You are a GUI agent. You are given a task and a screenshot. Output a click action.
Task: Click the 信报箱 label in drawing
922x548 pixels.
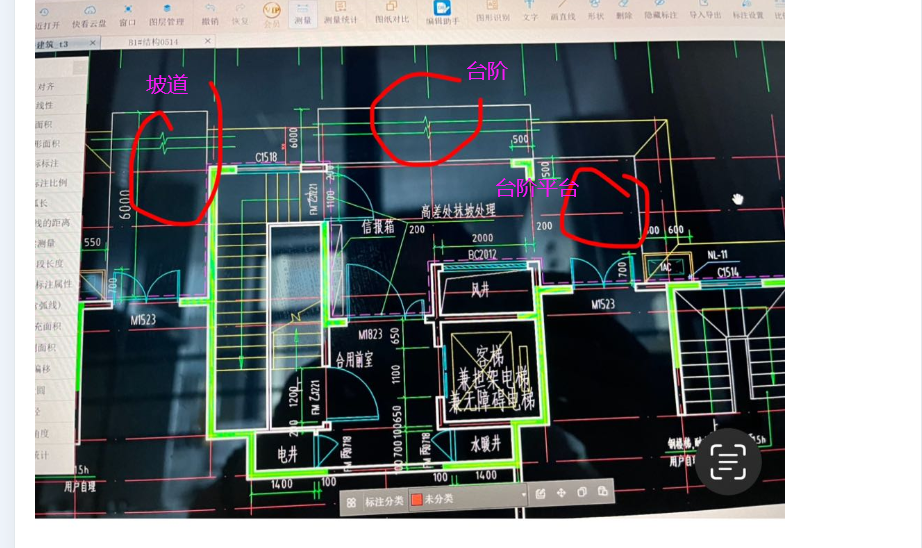[x=378, y=227]
